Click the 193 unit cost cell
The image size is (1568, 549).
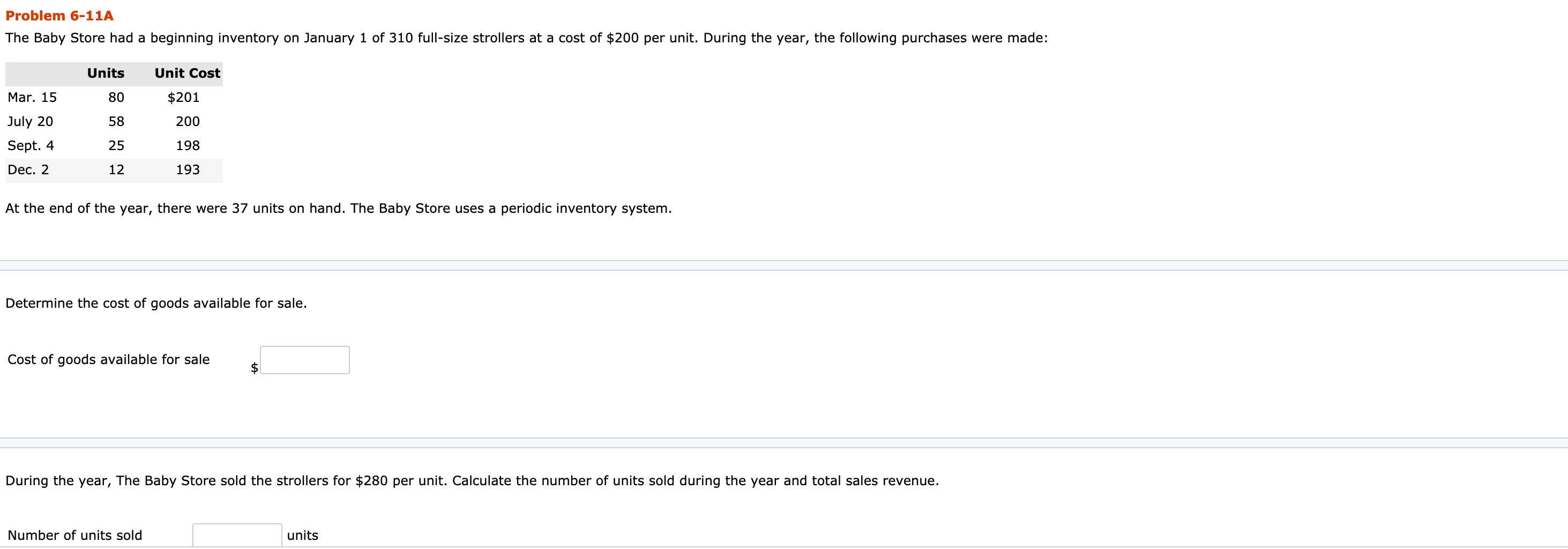(188, 170)
